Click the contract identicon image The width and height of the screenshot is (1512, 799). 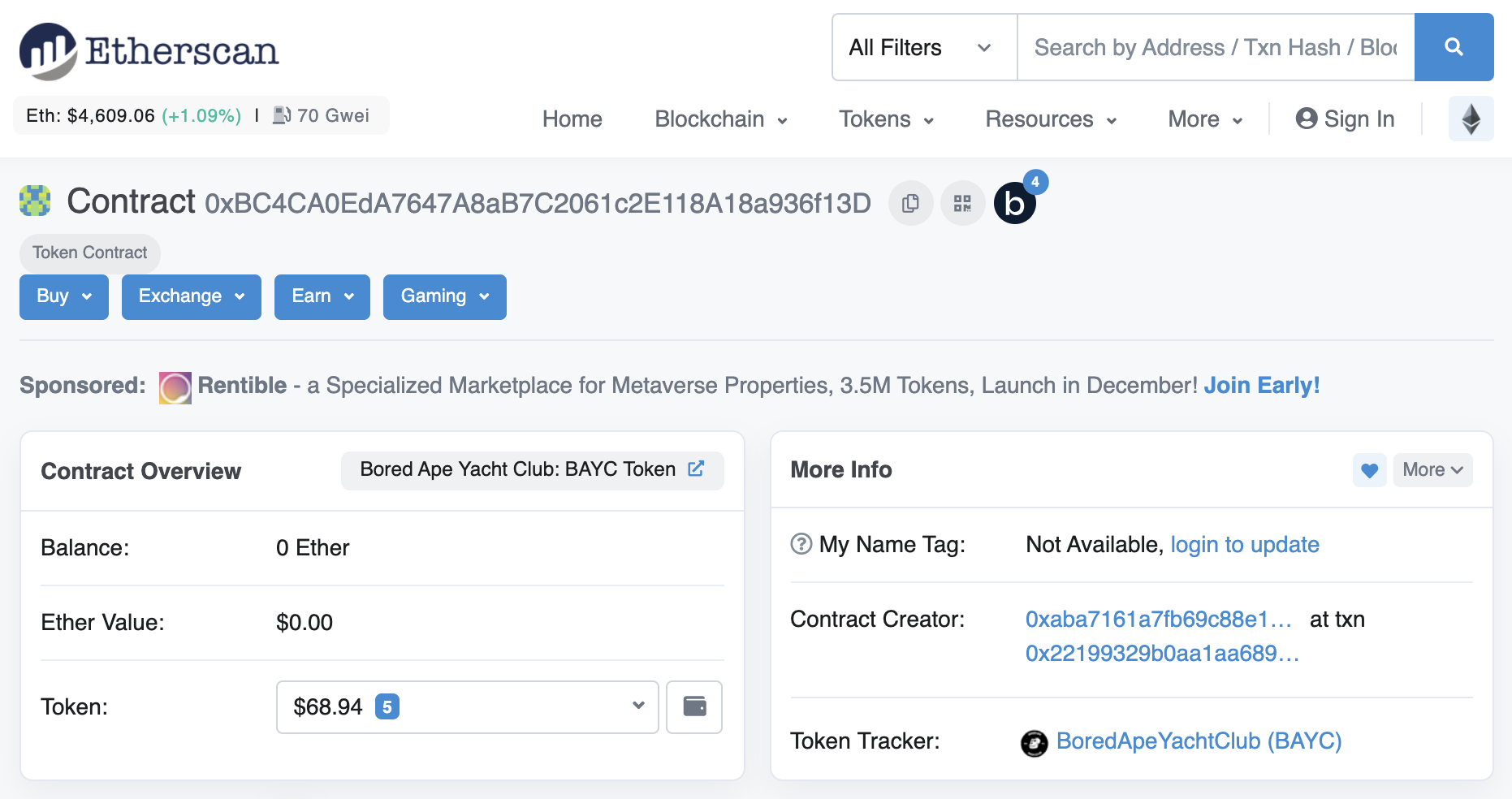(x=35, y=201)
